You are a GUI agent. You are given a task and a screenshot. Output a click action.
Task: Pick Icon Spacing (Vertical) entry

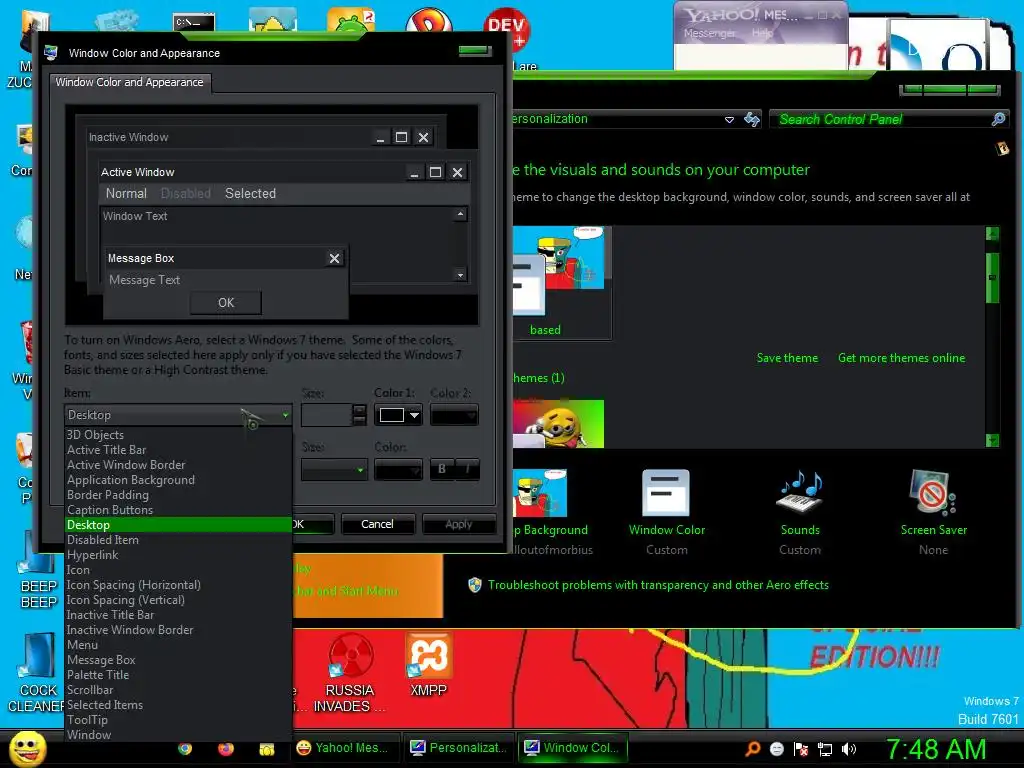point(178,600)
